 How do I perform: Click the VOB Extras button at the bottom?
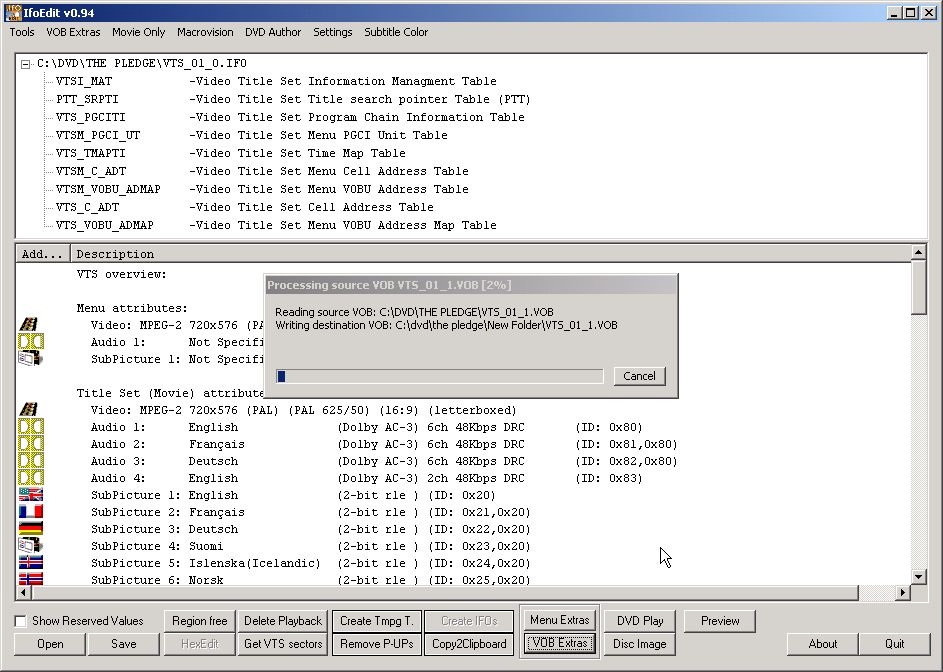[559, 643]
